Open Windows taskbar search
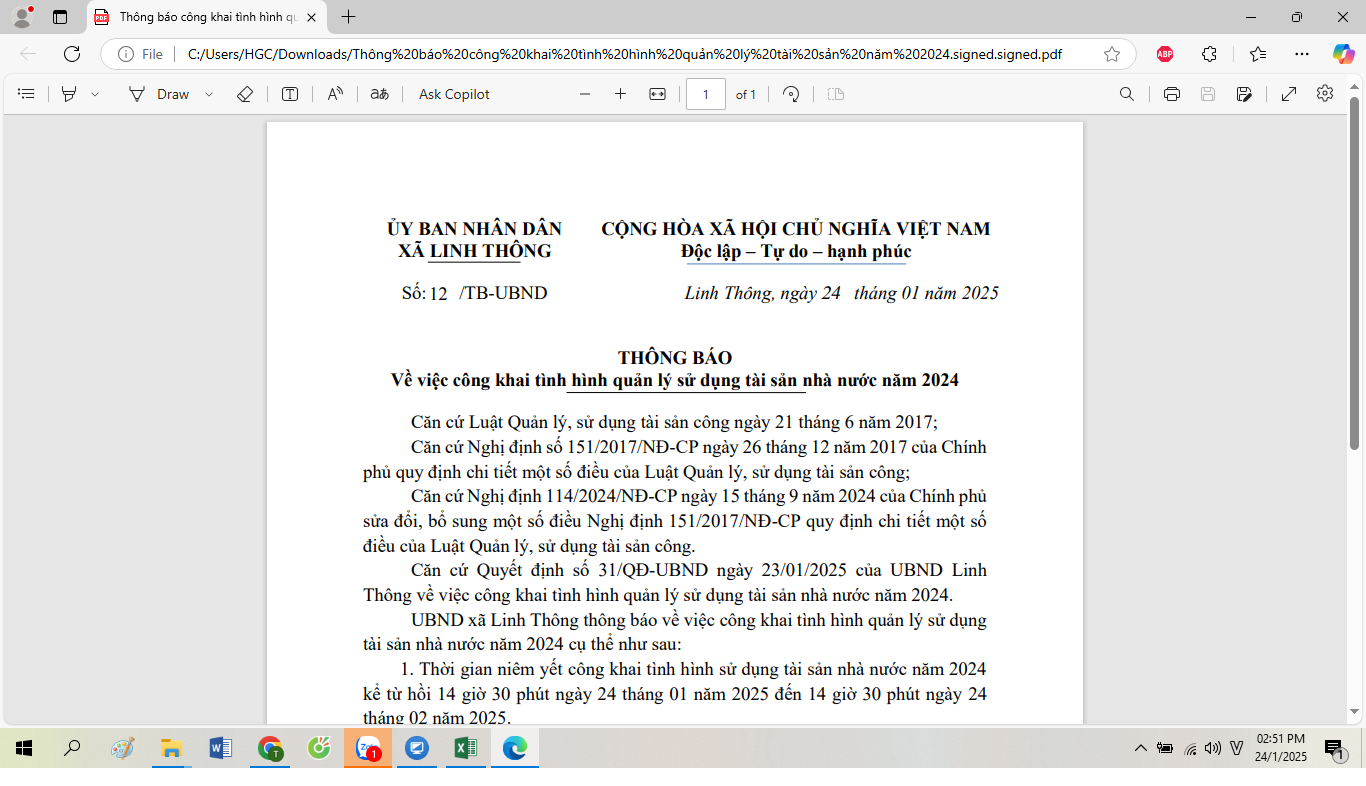 (72, 748)
